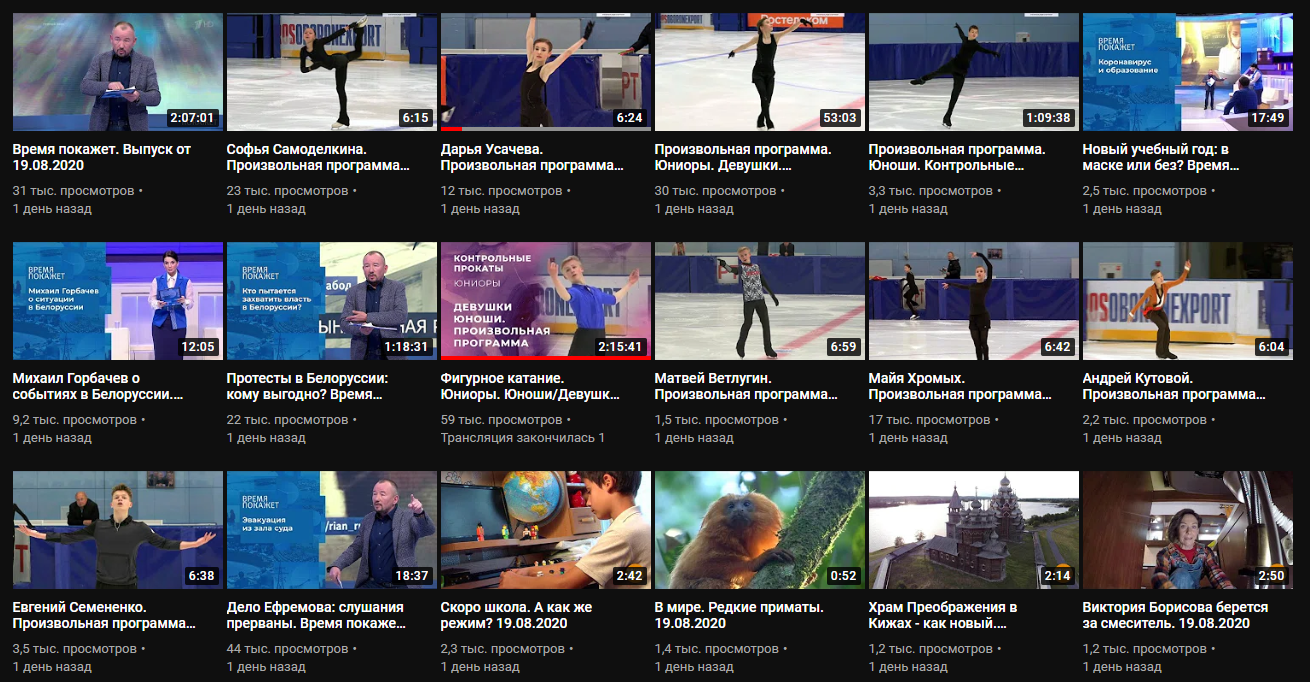Play the 'Скоро школа' 2:42 thumbnail with globe
The image size is (1310, 682).
tap(545, 530)
